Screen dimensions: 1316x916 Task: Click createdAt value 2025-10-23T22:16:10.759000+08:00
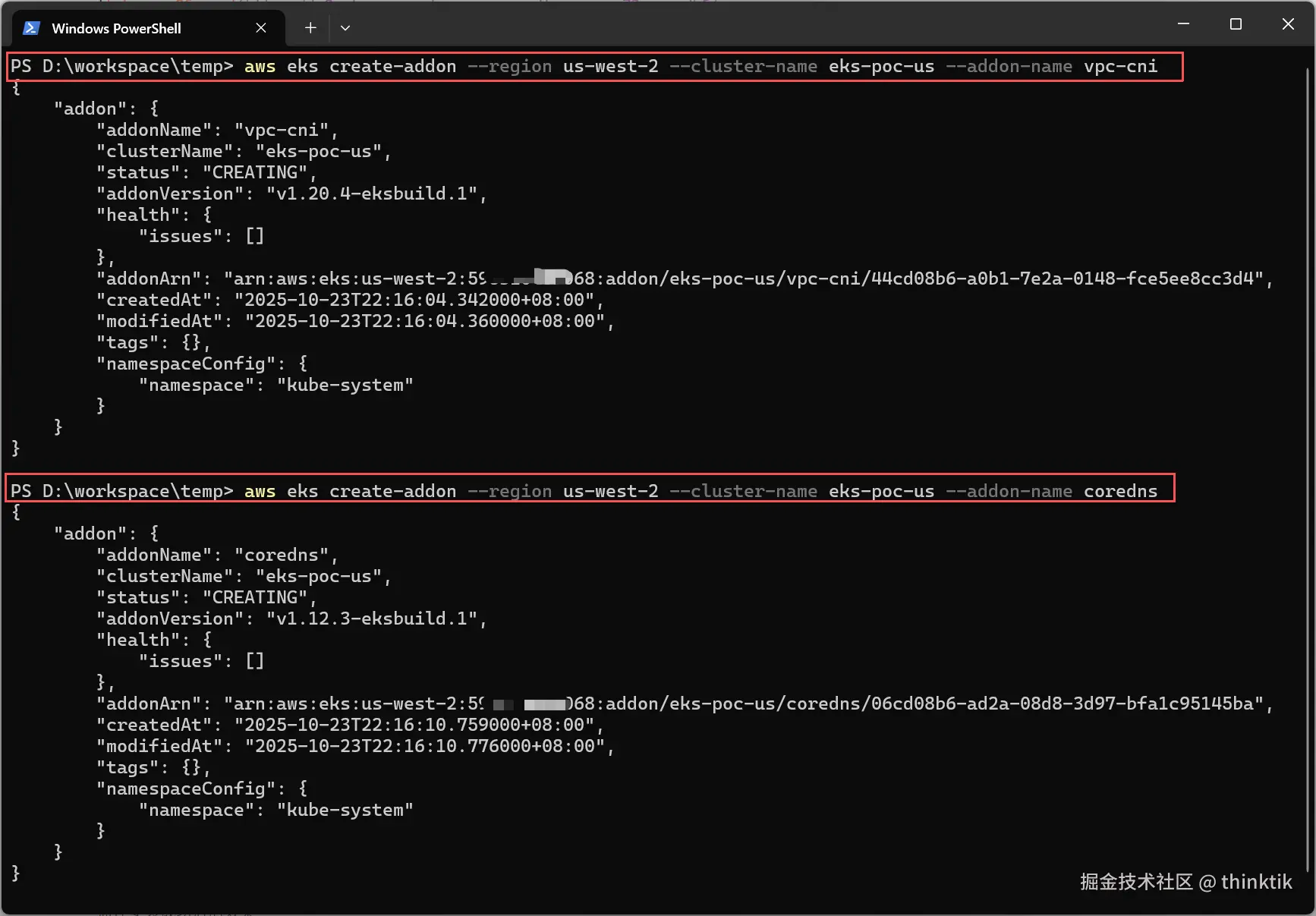pyautogui.click(x=414, y=725)
